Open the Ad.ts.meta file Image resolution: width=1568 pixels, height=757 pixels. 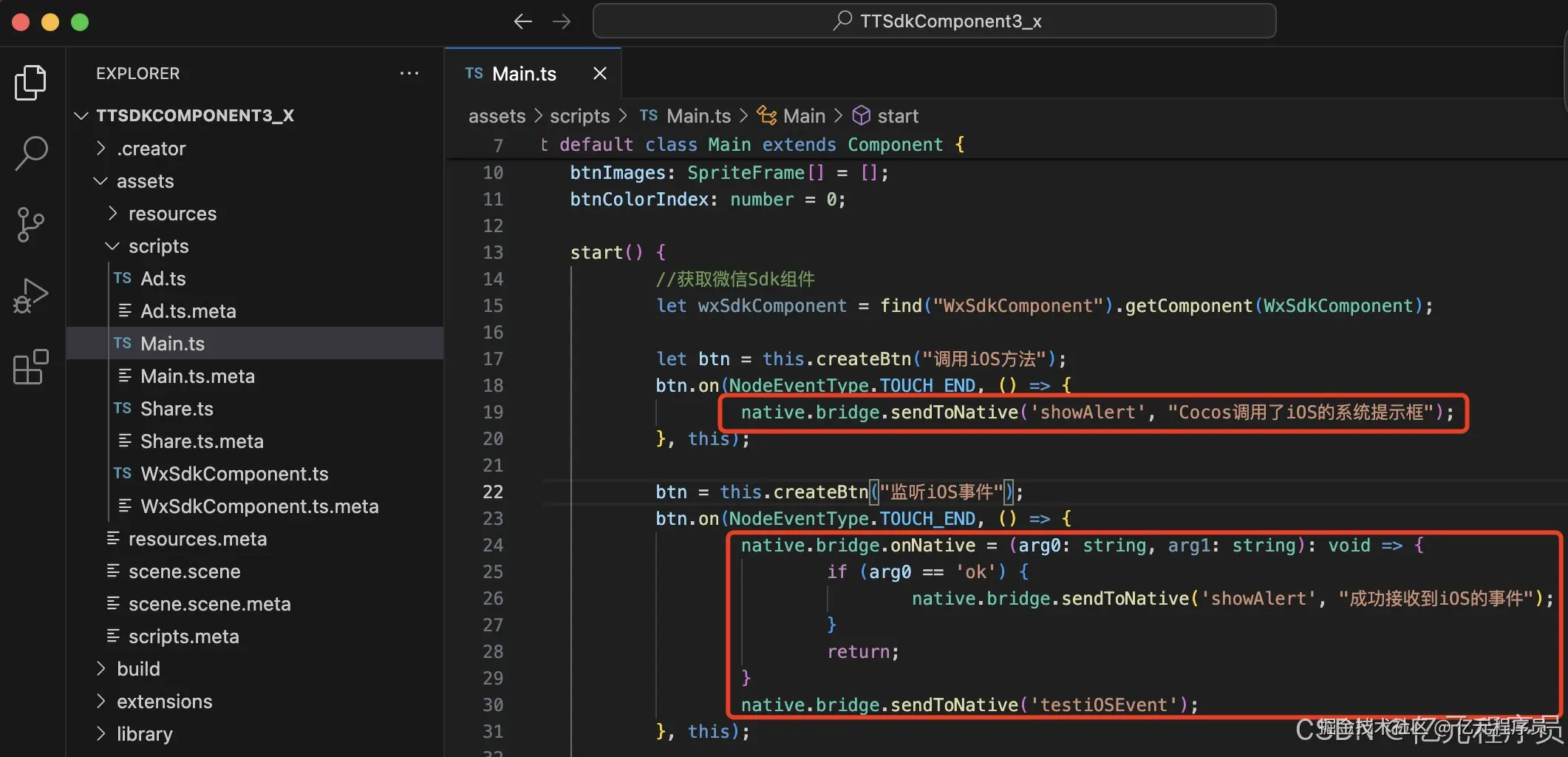click(x=255, y=311)
